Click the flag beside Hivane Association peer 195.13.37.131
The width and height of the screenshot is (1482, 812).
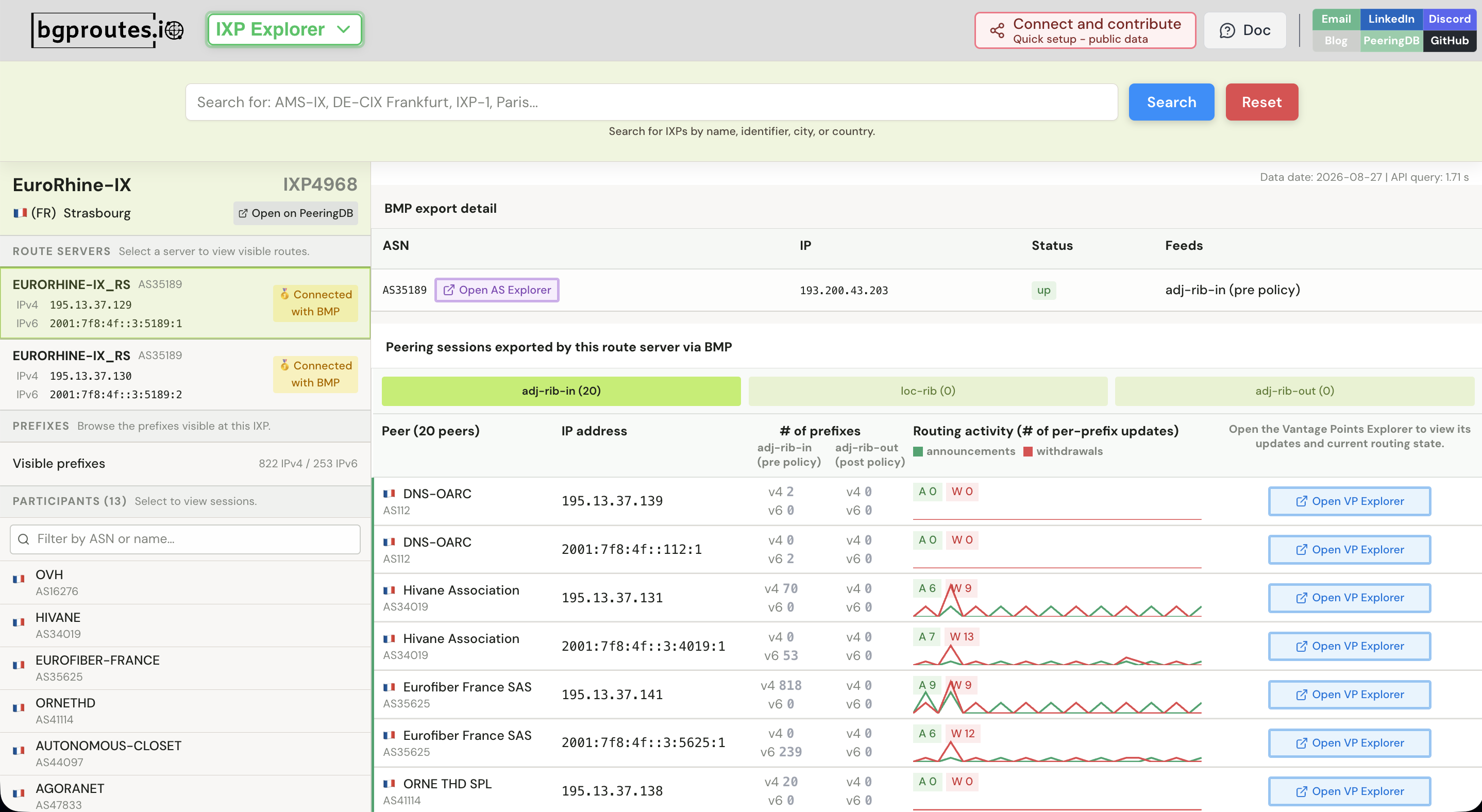pyautogui.click(x=390, y=590)
